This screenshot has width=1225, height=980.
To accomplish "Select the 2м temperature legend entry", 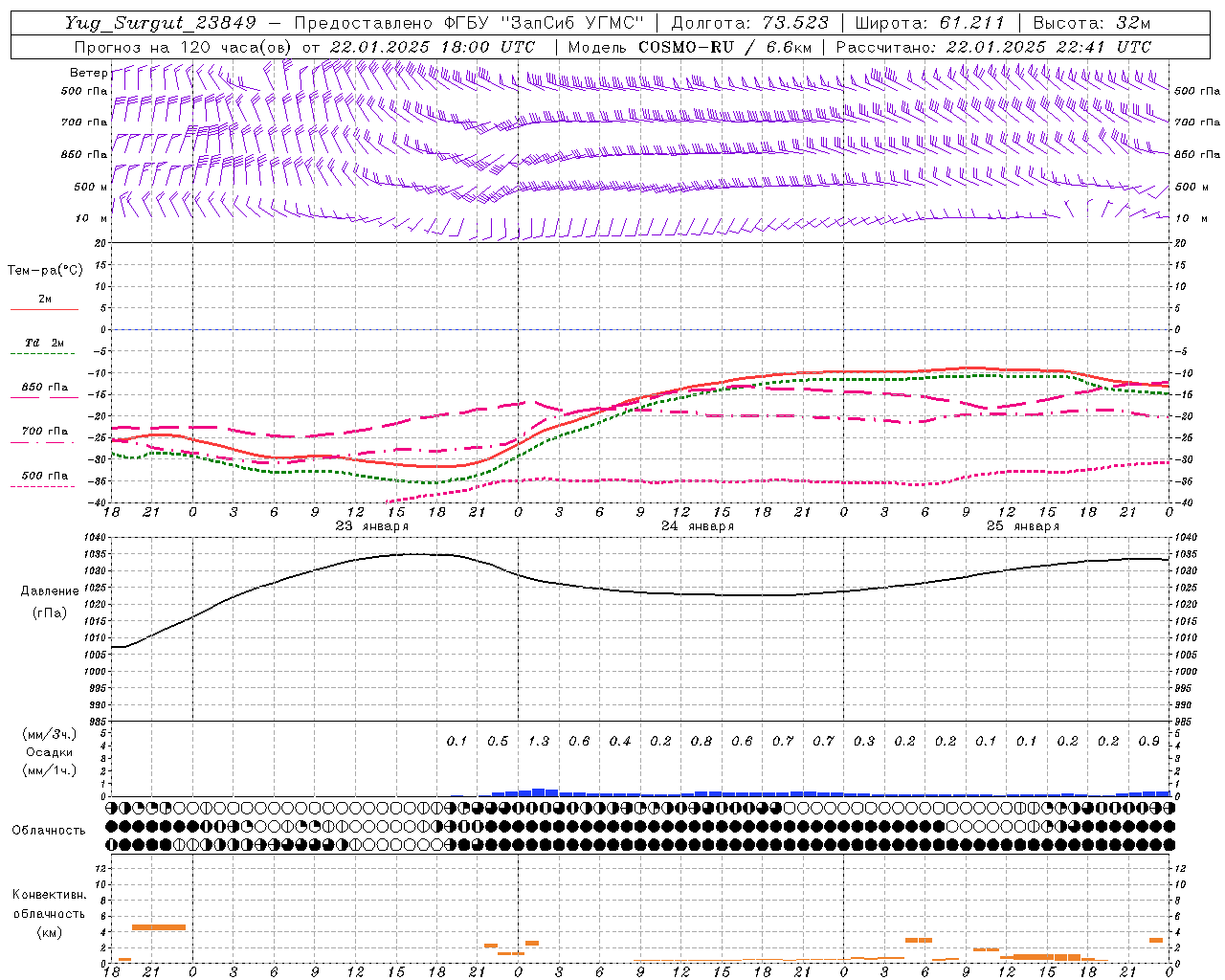I will coord(45,299).
